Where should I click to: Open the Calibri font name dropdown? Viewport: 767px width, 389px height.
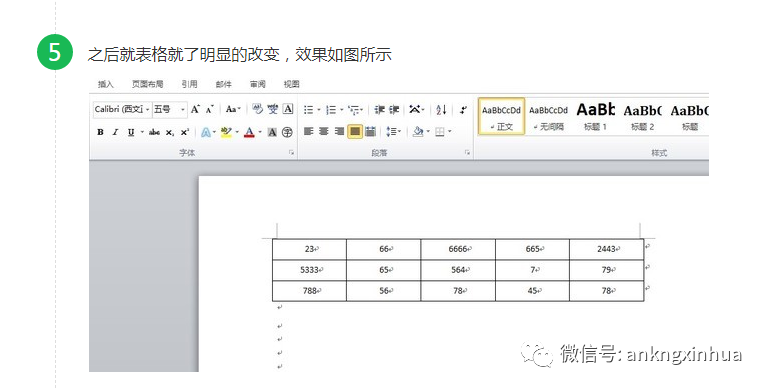(122, 109)
